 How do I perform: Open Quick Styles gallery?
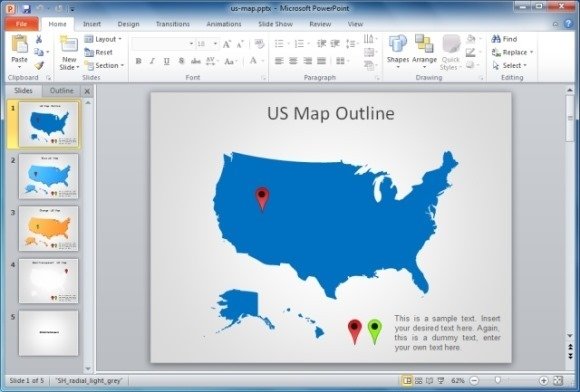(450, 52)
